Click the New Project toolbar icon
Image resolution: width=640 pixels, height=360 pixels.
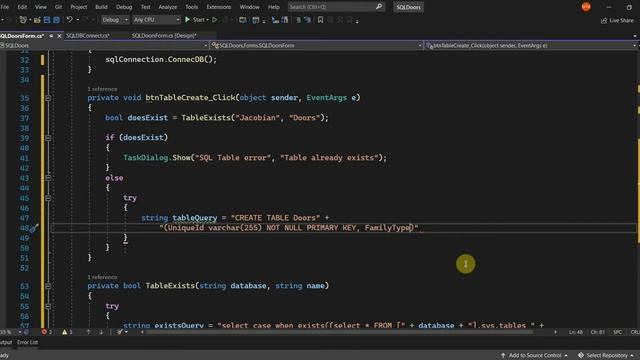[x=23, y=20]
